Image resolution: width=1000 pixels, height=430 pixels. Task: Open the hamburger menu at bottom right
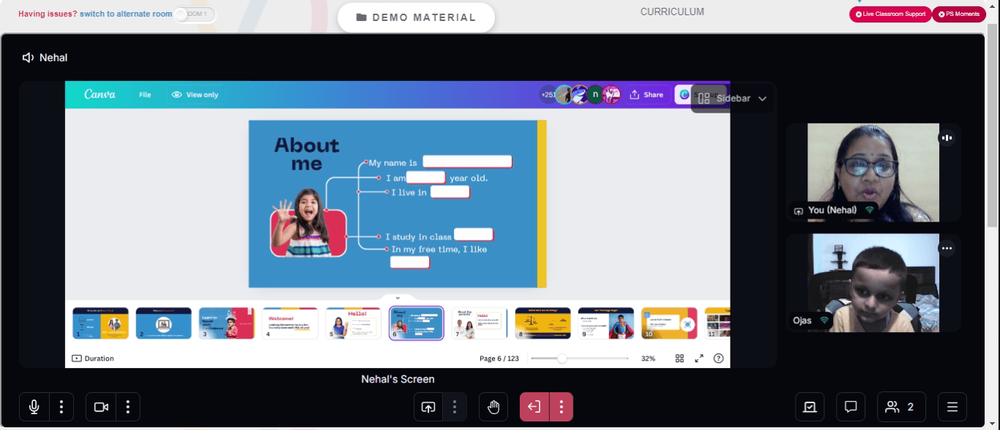click(952, 406)
